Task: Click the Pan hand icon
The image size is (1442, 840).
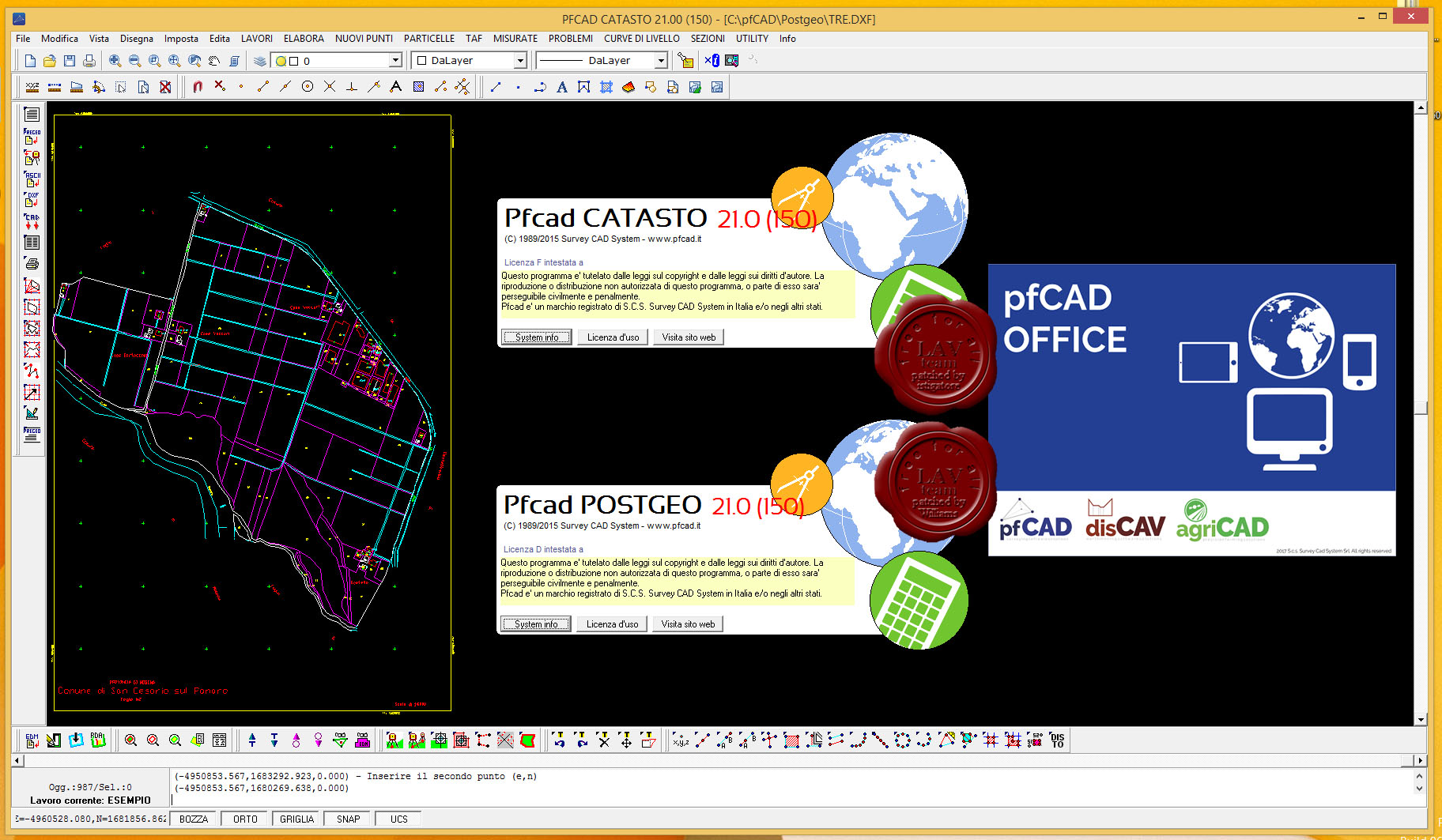Action: coord(214,61)
